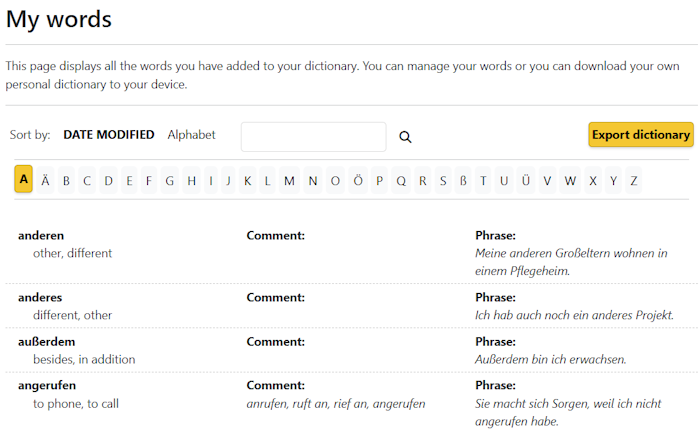700x431 pixels.
Task: Show words starting with D
Action: point(109,181)
